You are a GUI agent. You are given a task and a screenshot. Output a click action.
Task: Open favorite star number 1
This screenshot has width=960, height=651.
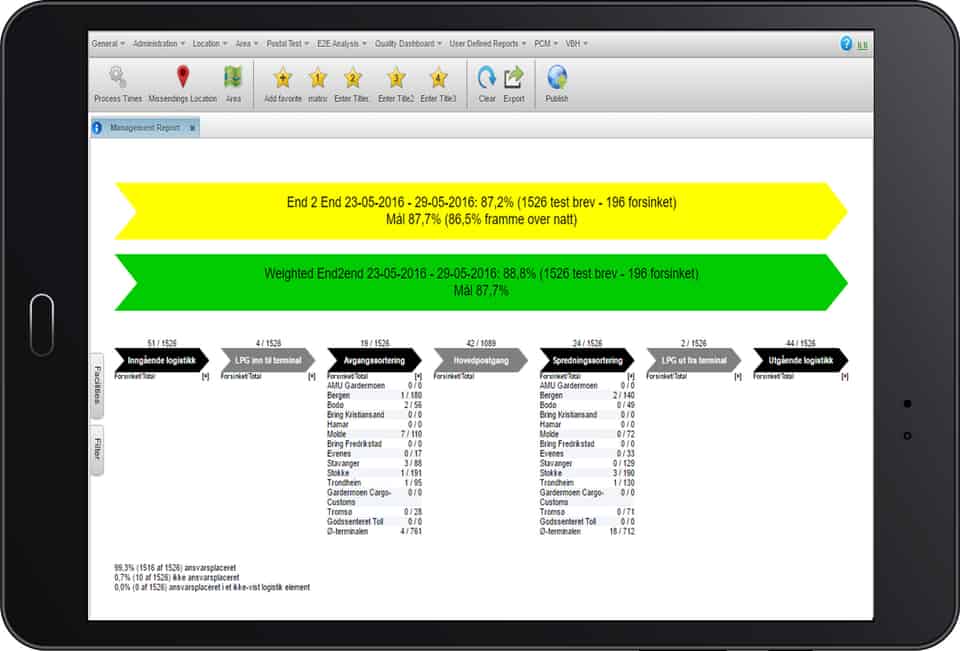tap(317, 78)
